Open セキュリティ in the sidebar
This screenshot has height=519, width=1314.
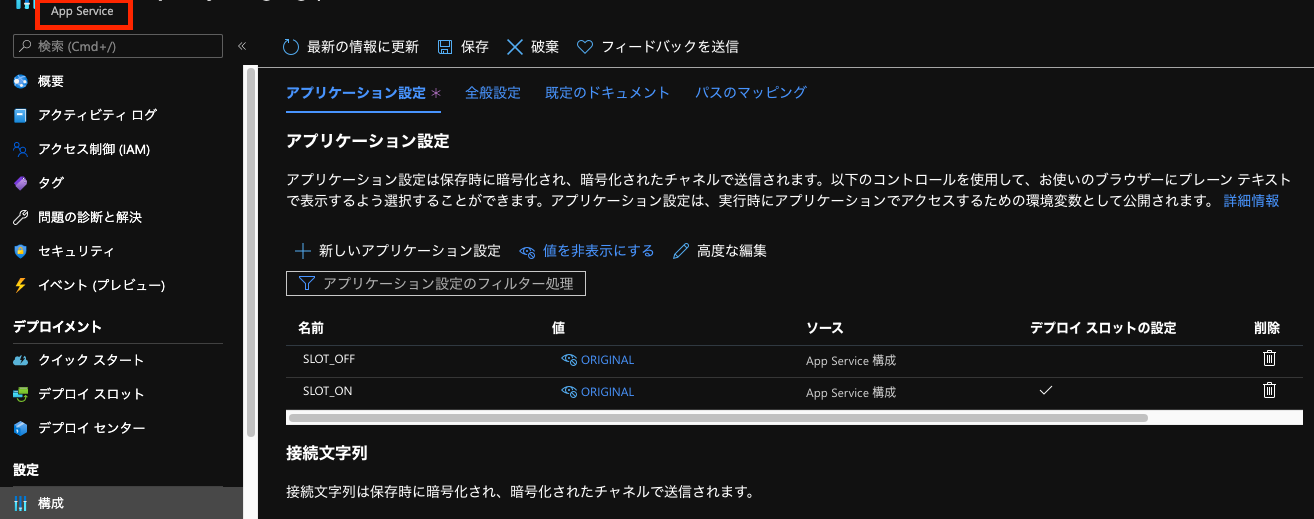(x=76, y=251)
